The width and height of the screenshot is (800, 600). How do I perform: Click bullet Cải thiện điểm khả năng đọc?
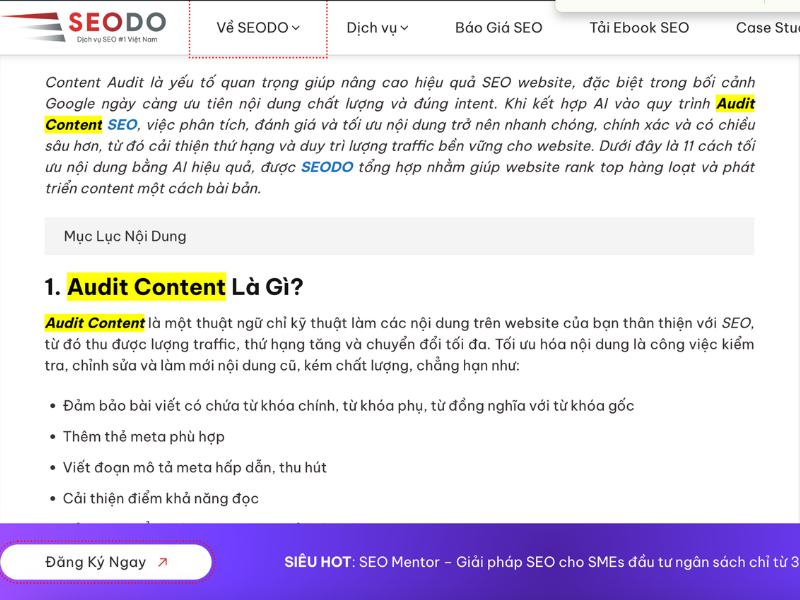click(160, 498)
